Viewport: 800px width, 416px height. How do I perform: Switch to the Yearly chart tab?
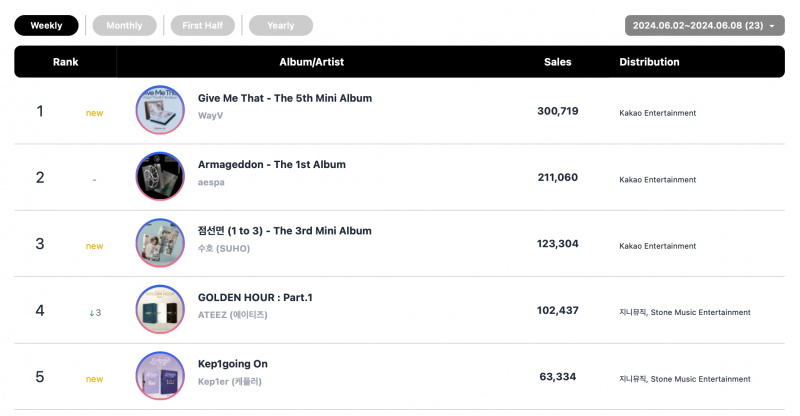(281, 26)
